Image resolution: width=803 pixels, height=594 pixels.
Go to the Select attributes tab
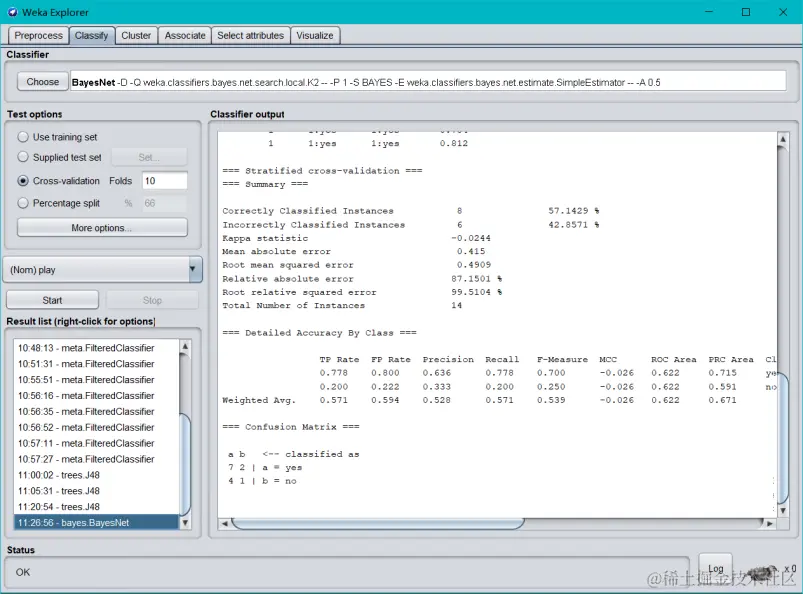pyautogui.click(x=250, y=35)
